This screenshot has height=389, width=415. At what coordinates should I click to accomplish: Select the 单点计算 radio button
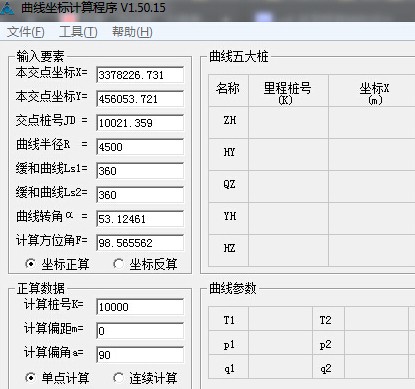[57, 378]
